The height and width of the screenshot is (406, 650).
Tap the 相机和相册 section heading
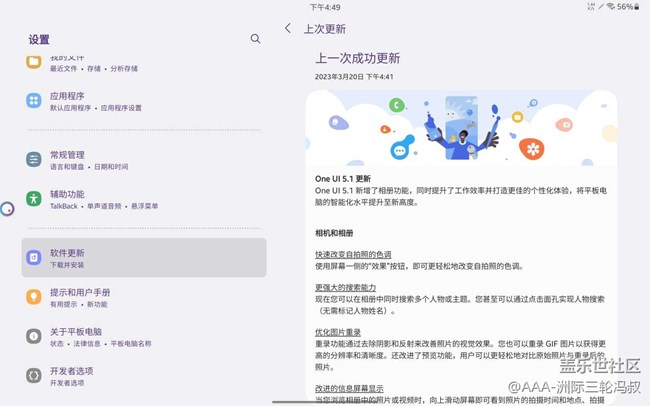[x=334, y=233]
